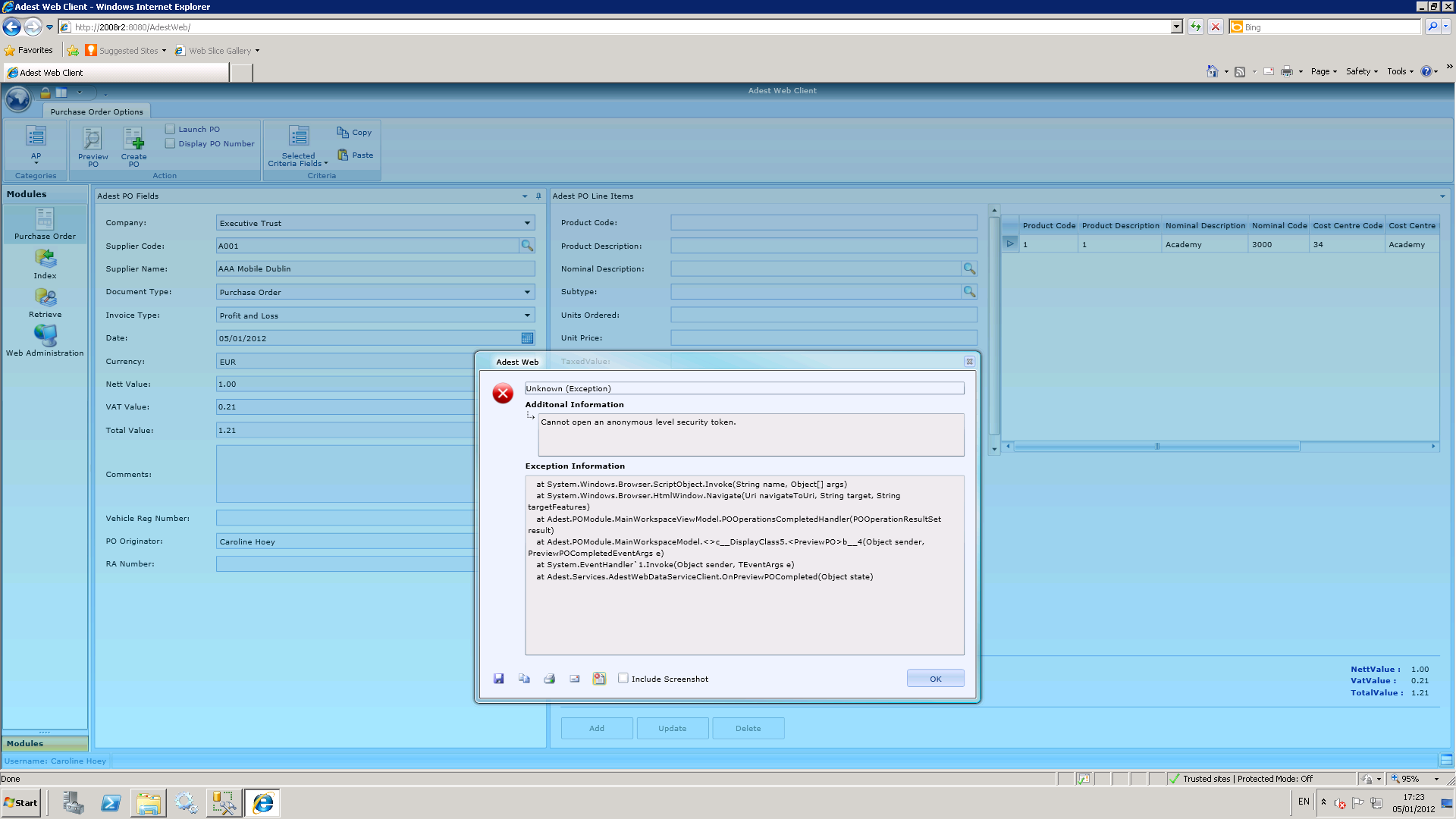Click the IE Home icon

[x=1212, y=71]
